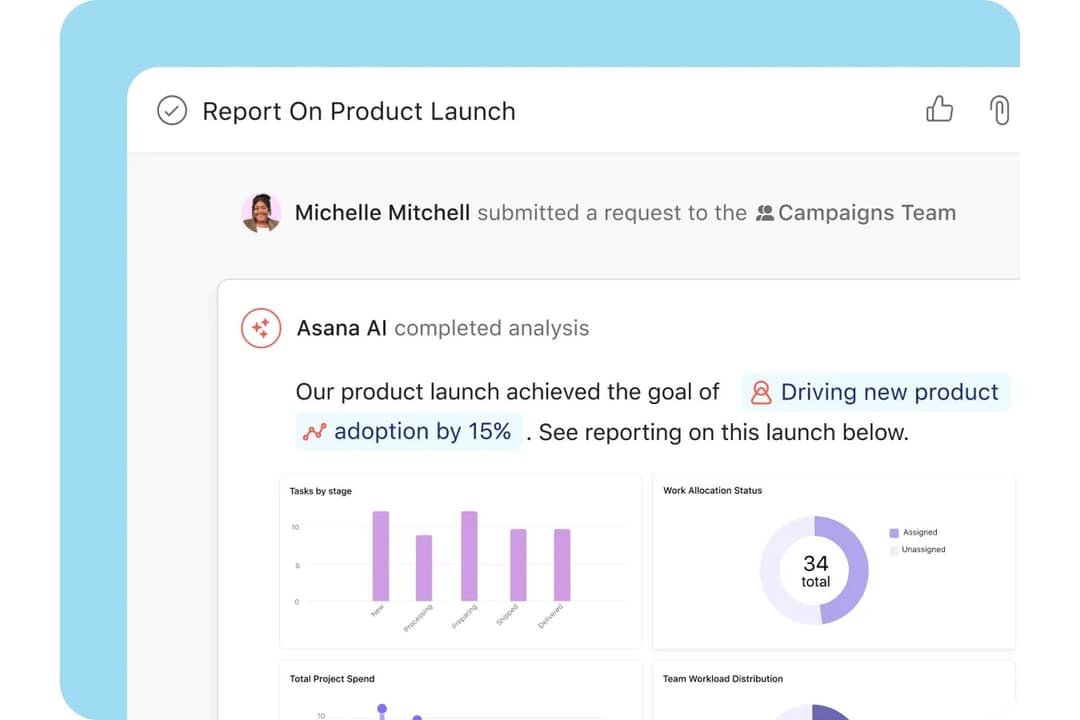Click the Asana AI sparkle icon
Viewport: 1080px width, 720px height.
[261, 328]
